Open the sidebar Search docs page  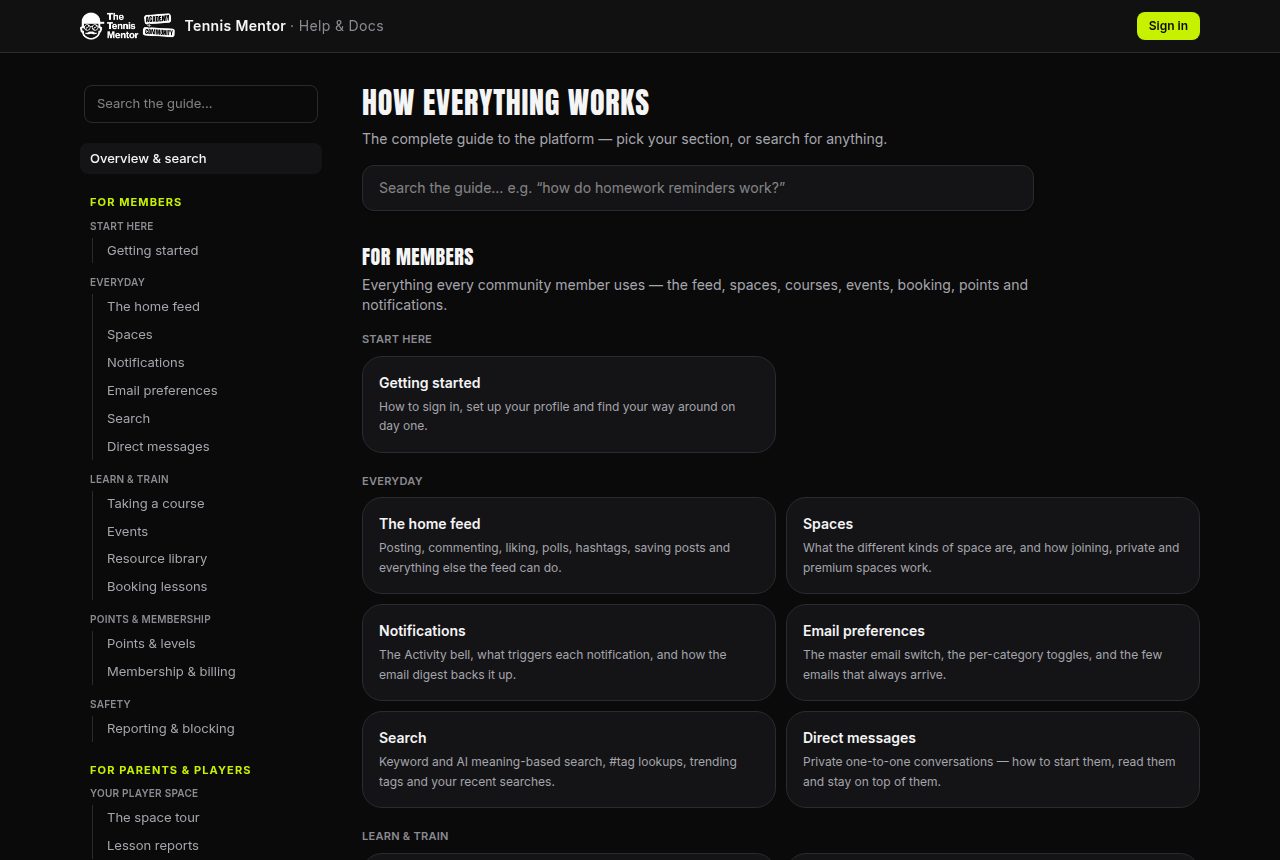click(128, 419)
